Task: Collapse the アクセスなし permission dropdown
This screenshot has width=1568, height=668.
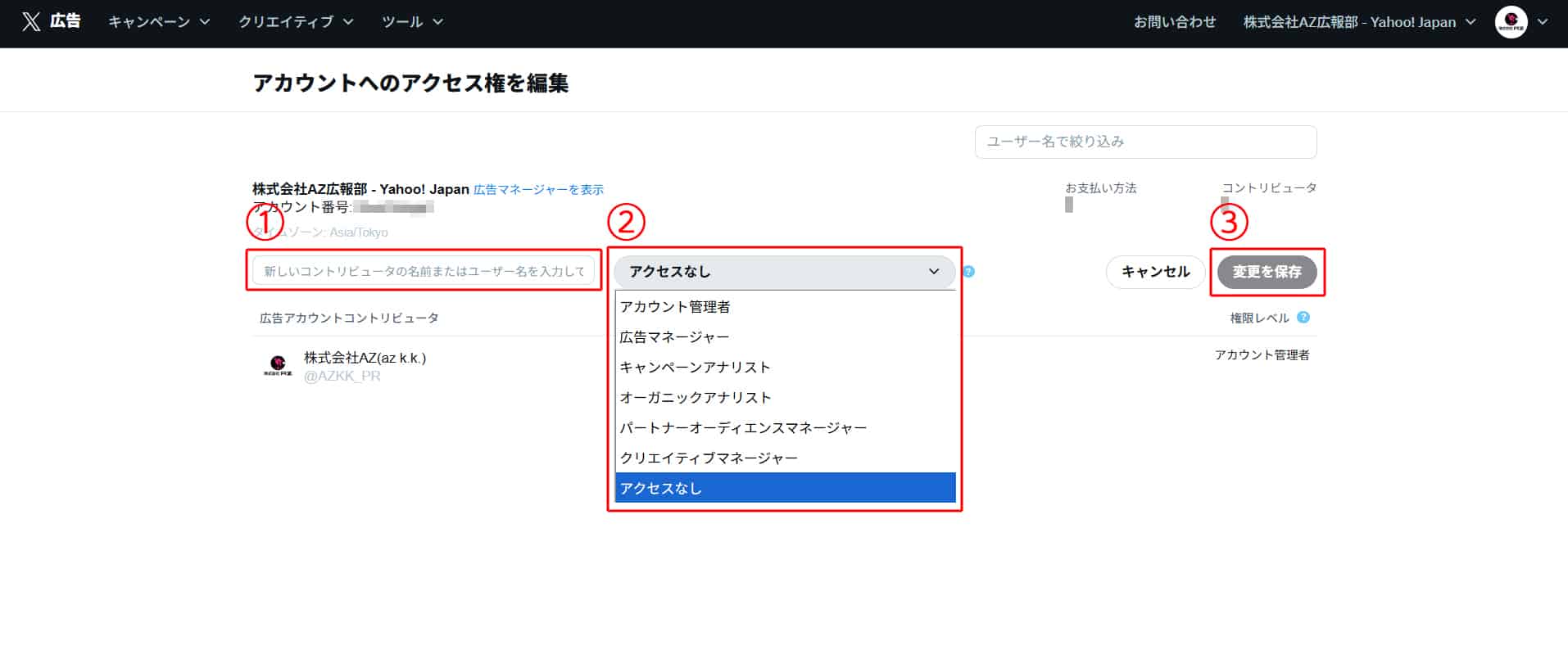Action: [784, 272]
